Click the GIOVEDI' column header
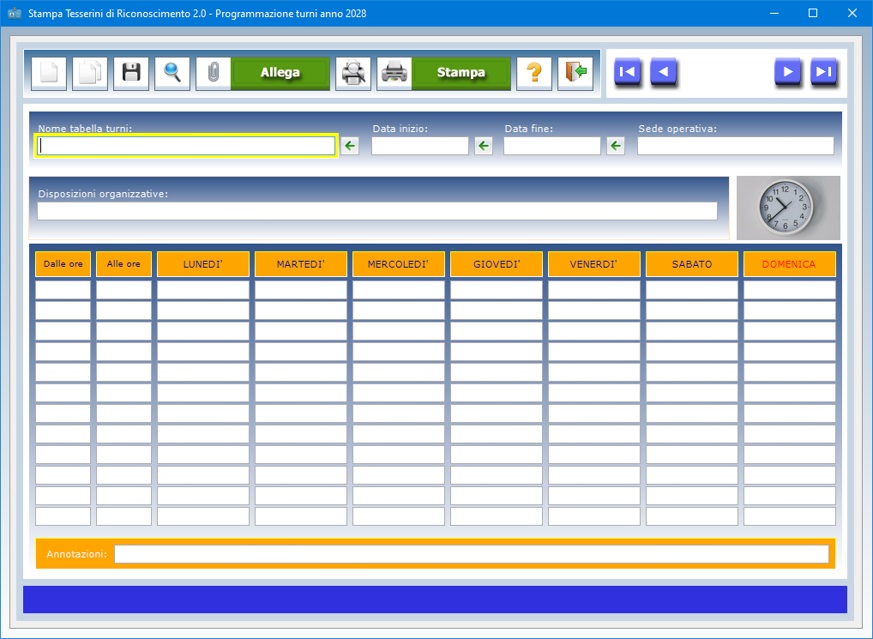 497,264
